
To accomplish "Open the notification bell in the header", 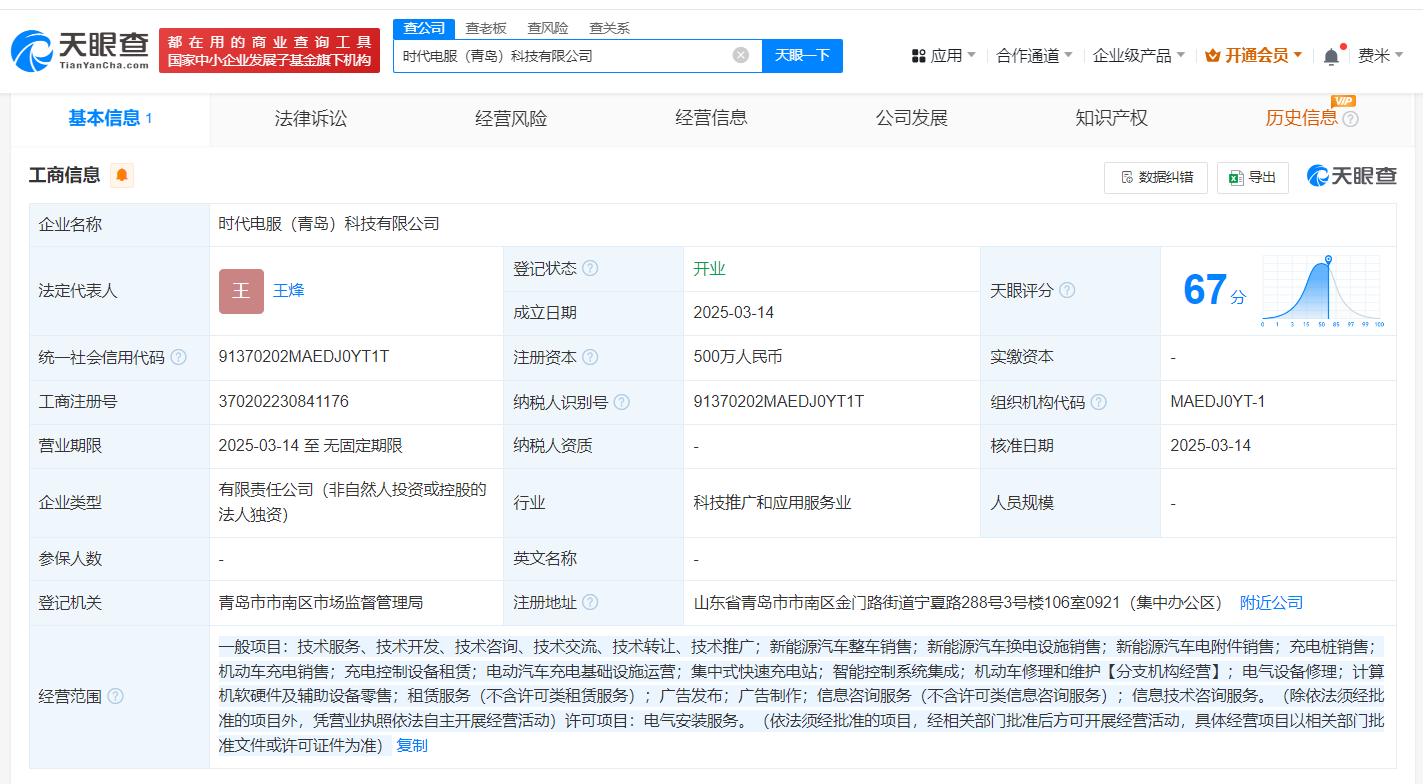I will coord(1331,56).
